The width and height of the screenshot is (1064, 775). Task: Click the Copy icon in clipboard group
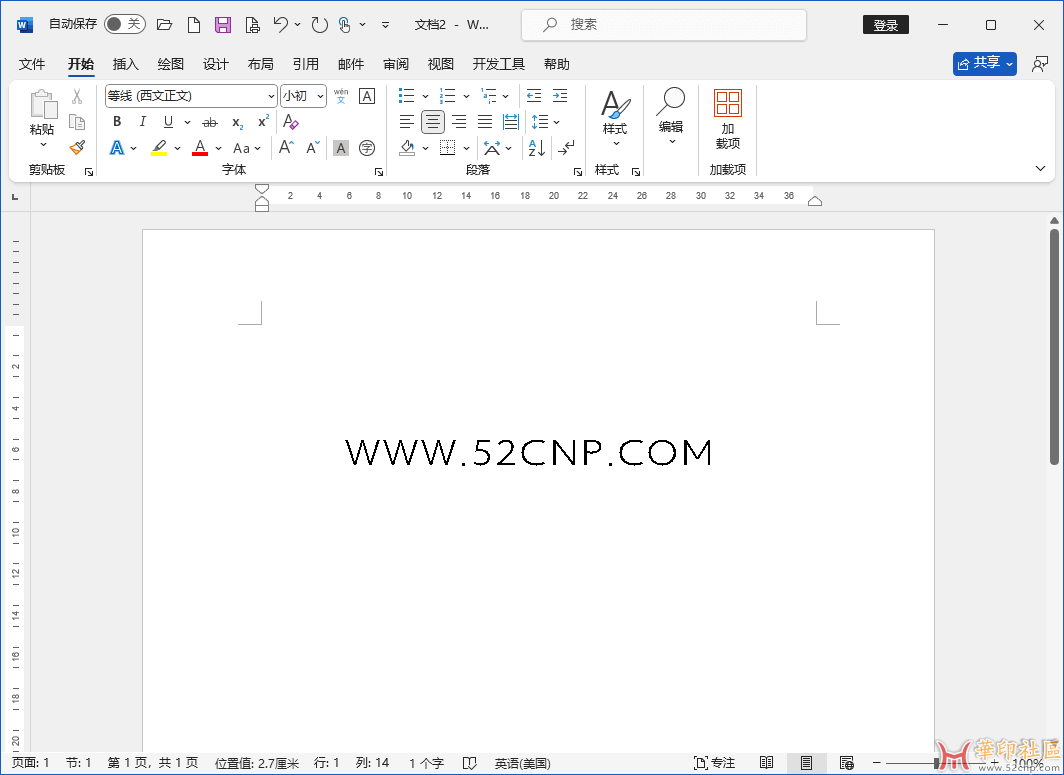(x=77, y=122)
